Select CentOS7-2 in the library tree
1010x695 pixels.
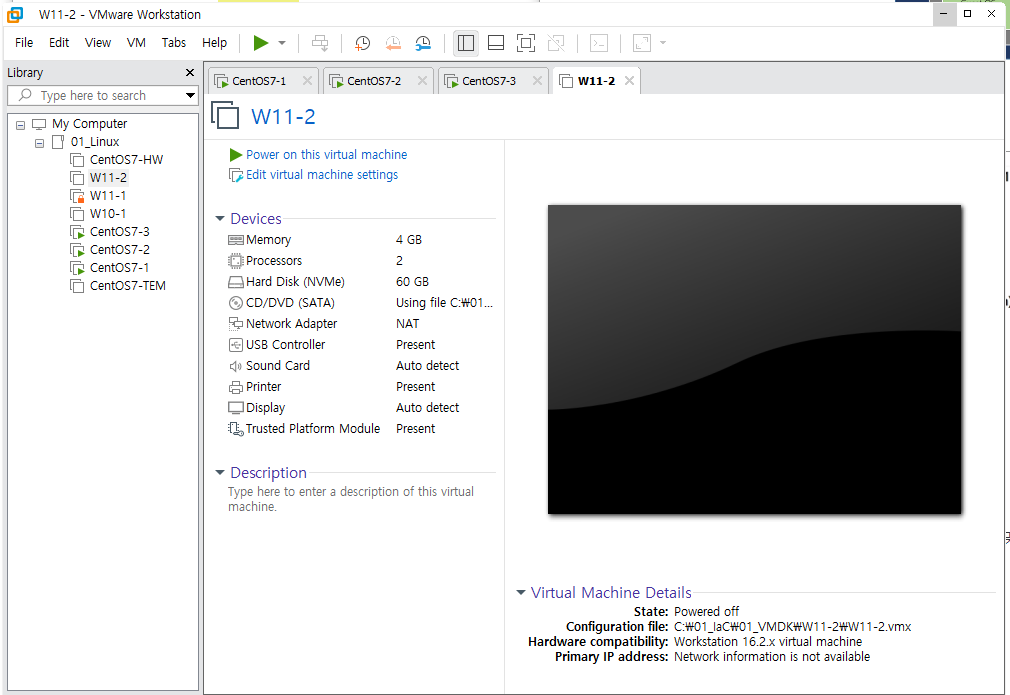pos(119,250)
